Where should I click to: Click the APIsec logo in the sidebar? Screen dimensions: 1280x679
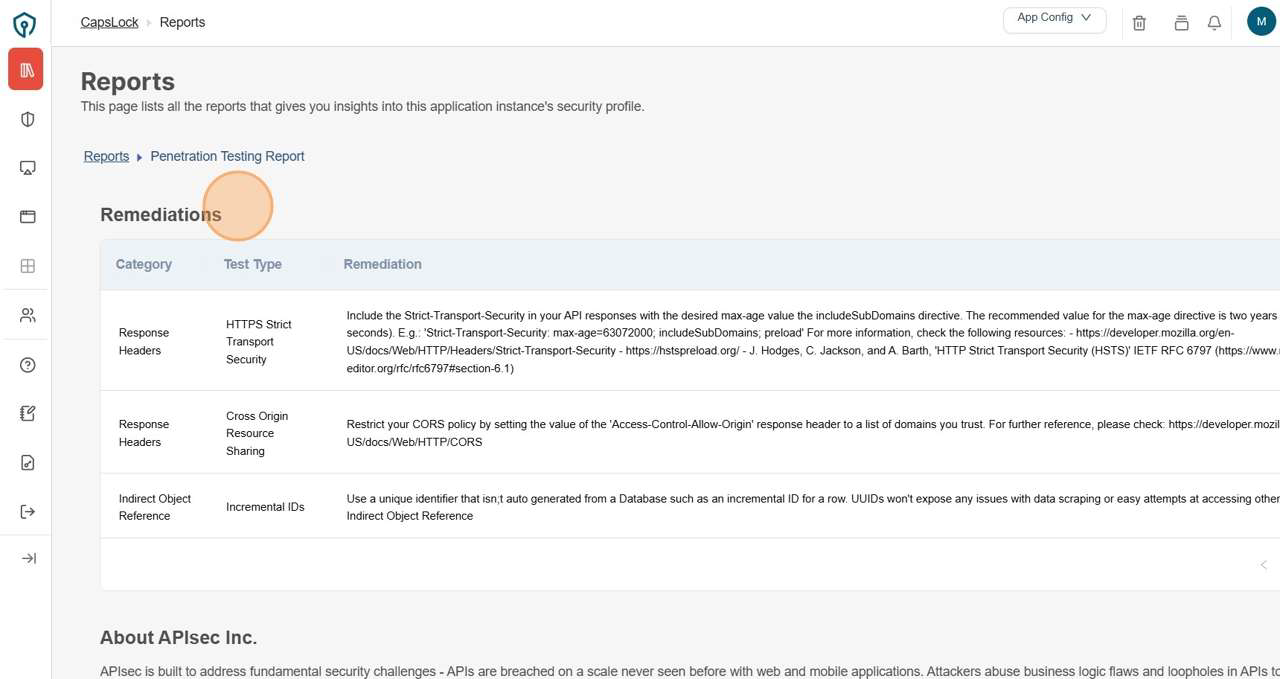tap(24, 24)
